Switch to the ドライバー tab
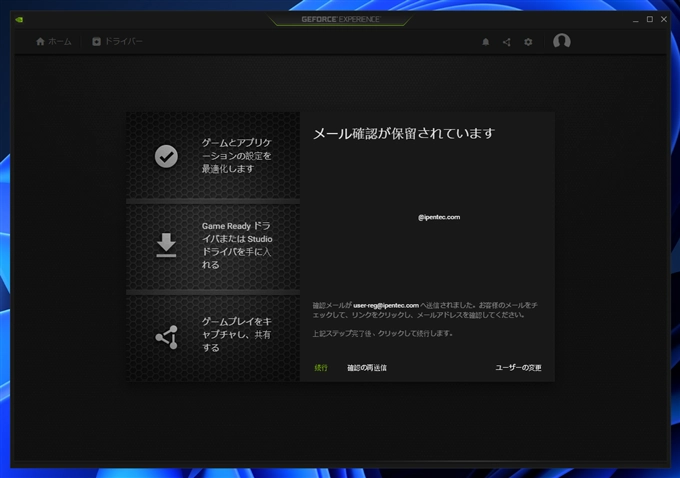This screenshot has width=680, height=478. [118, 42]
